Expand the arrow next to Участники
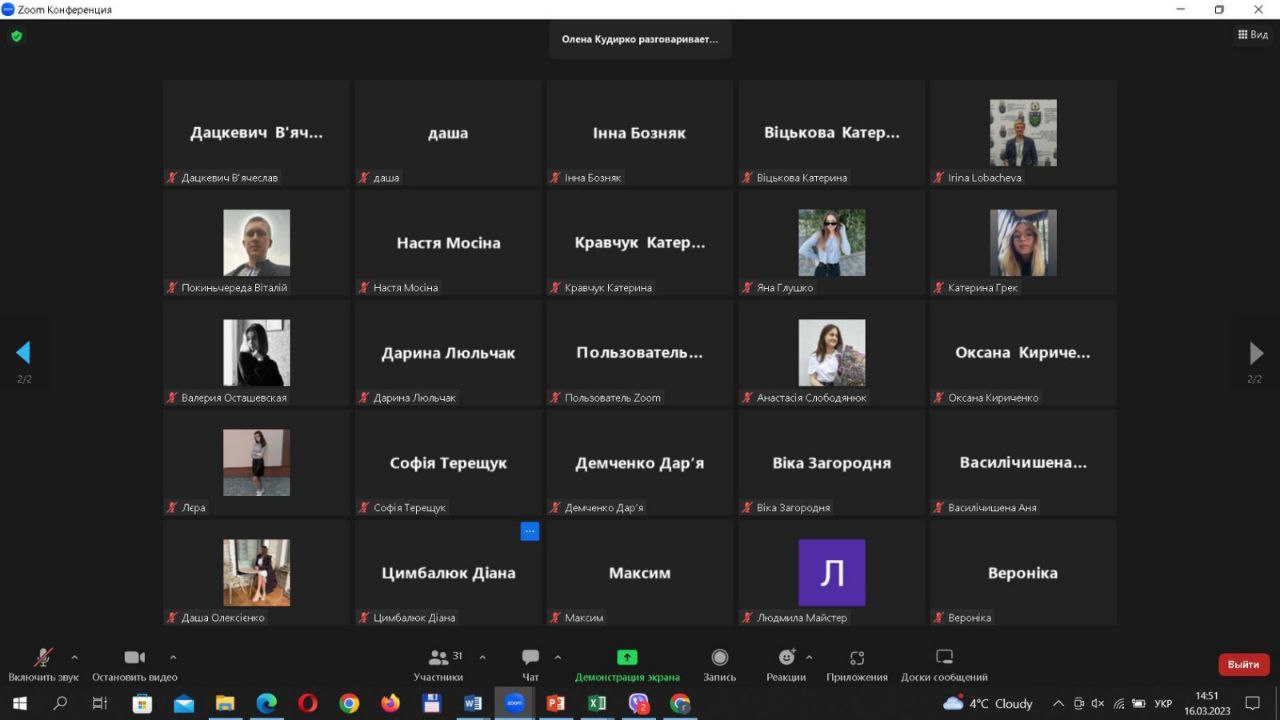 [483, 657]
